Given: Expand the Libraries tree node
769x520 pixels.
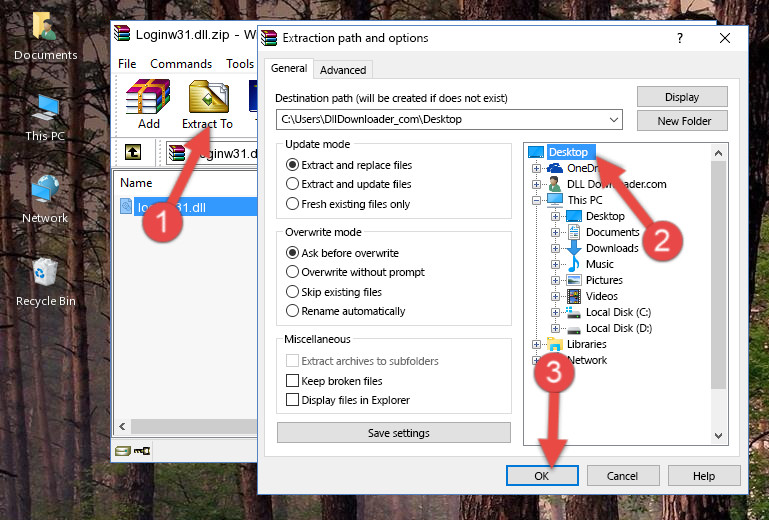Looking at the screenshot, I should 537,344.
